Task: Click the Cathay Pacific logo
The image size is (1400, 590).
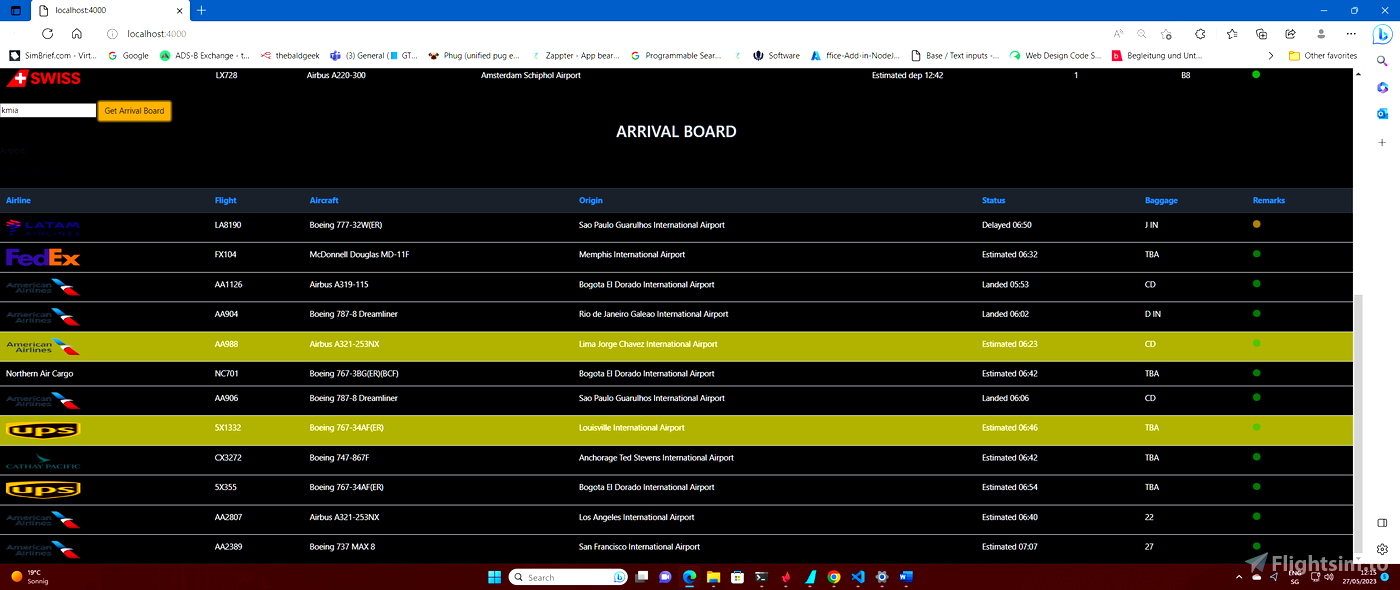Action: click(43, 461)
